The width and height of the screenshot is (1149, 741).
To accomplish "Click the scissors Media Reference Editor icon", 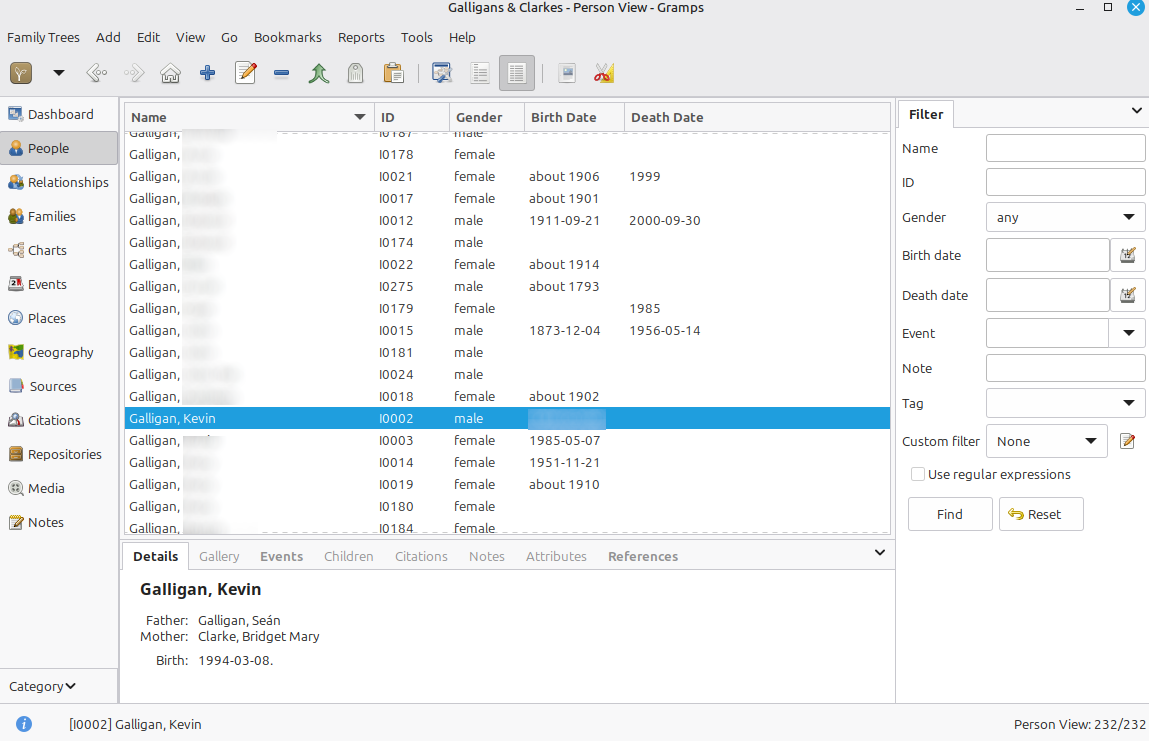I will point(603,73).
